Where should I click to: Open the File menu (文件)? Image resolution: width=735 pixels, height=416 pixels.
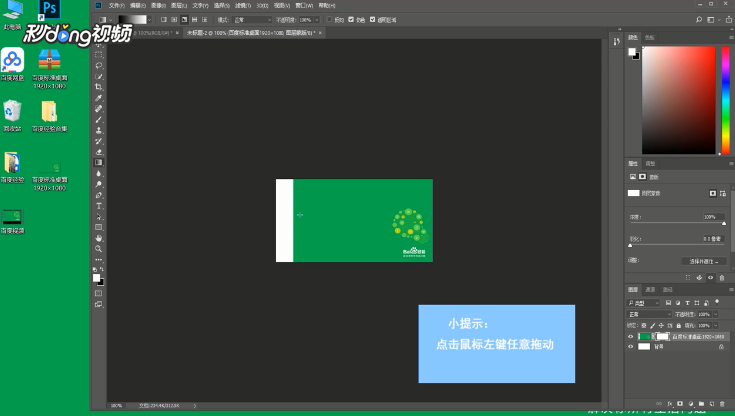pos(117,6)
